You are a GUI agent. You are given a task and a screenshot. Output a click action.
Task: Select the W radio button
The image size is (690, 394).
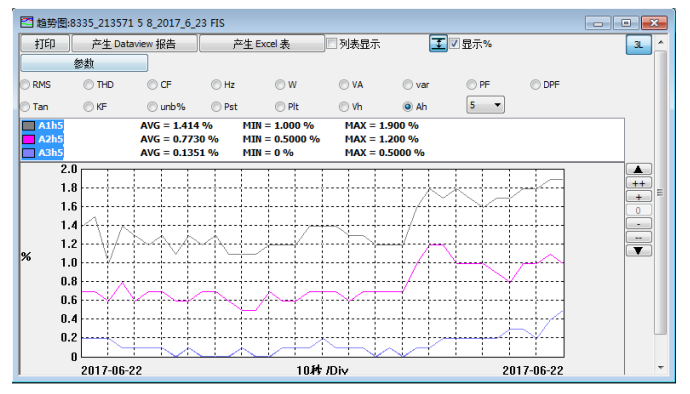pyautogui.click(x=280, y=85)
